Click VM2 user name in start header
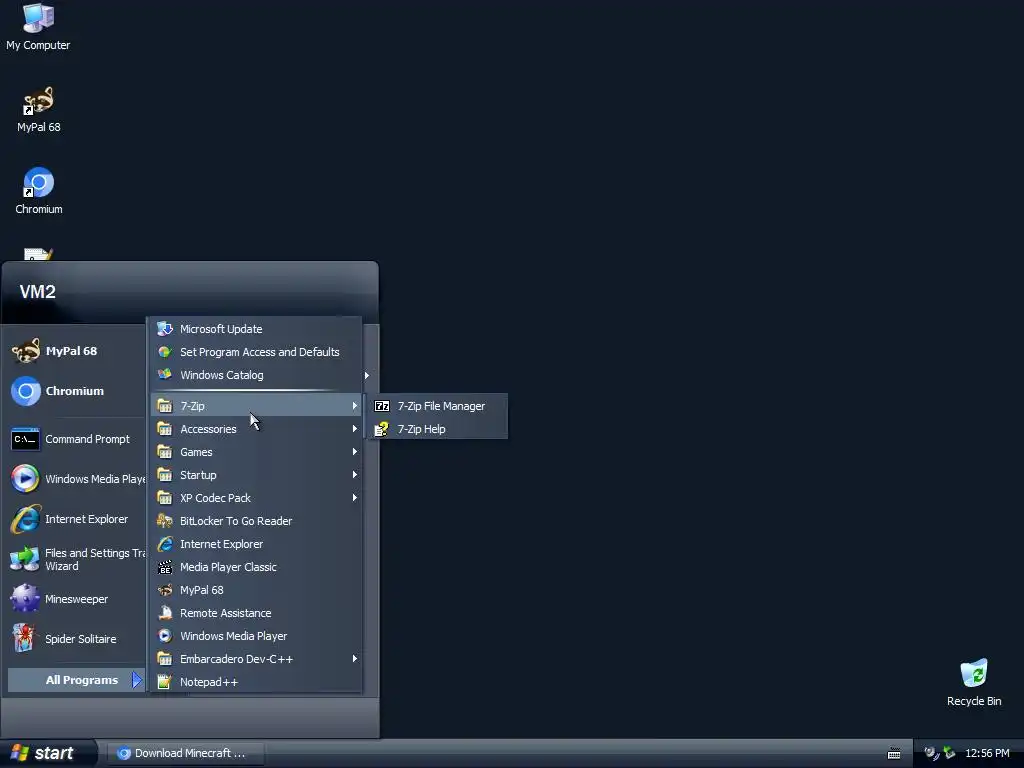The height and width of the screenshot is (768, 1024). pos(38,292)
